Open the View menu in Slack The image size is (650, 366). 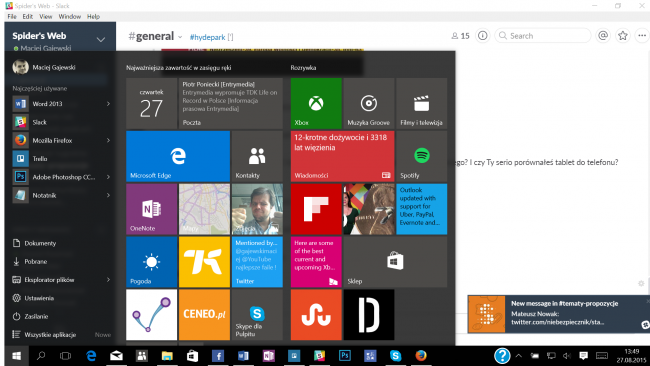(x=46, y=17)
